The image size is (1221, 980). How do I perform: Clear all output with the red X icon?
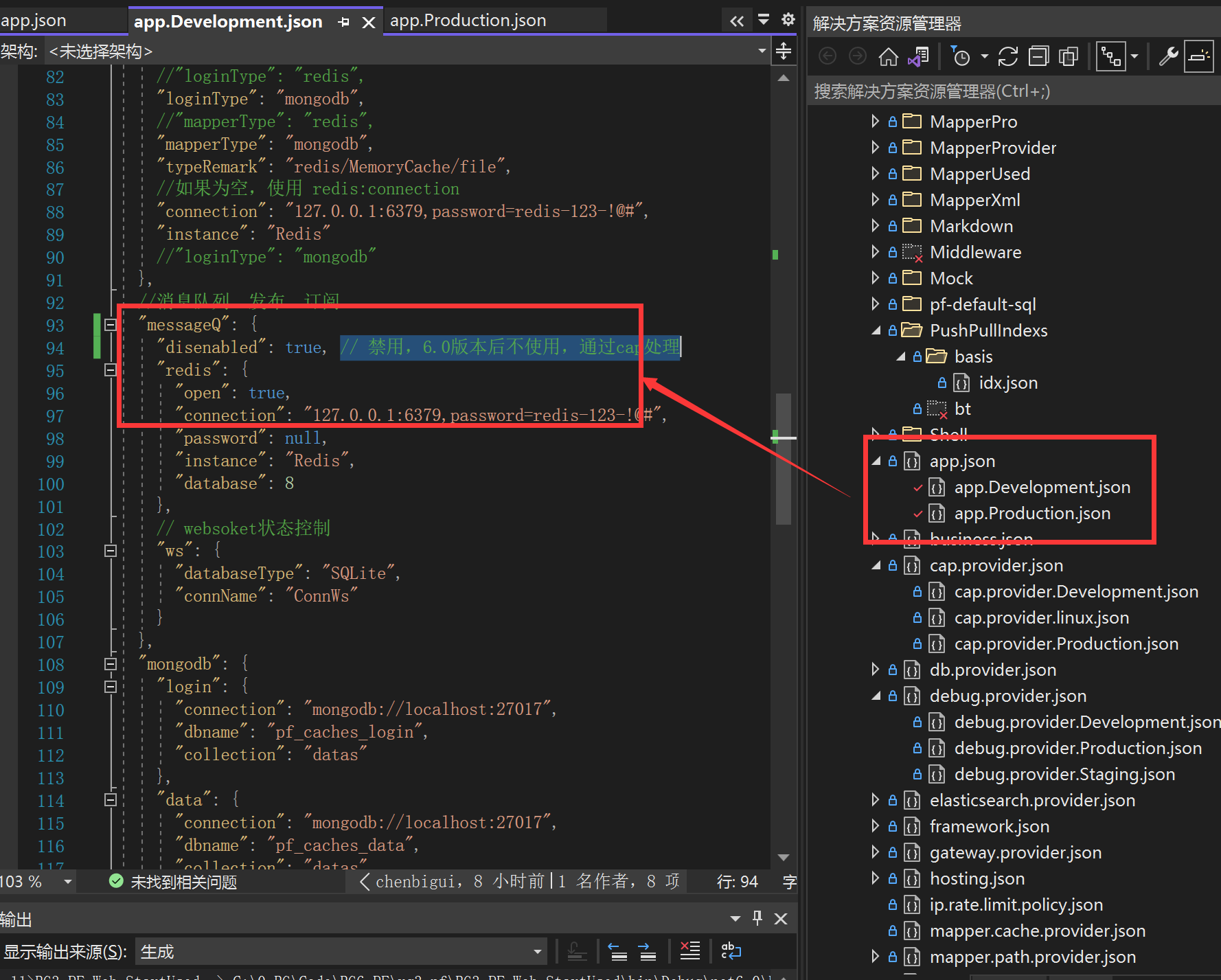(689, 951)
